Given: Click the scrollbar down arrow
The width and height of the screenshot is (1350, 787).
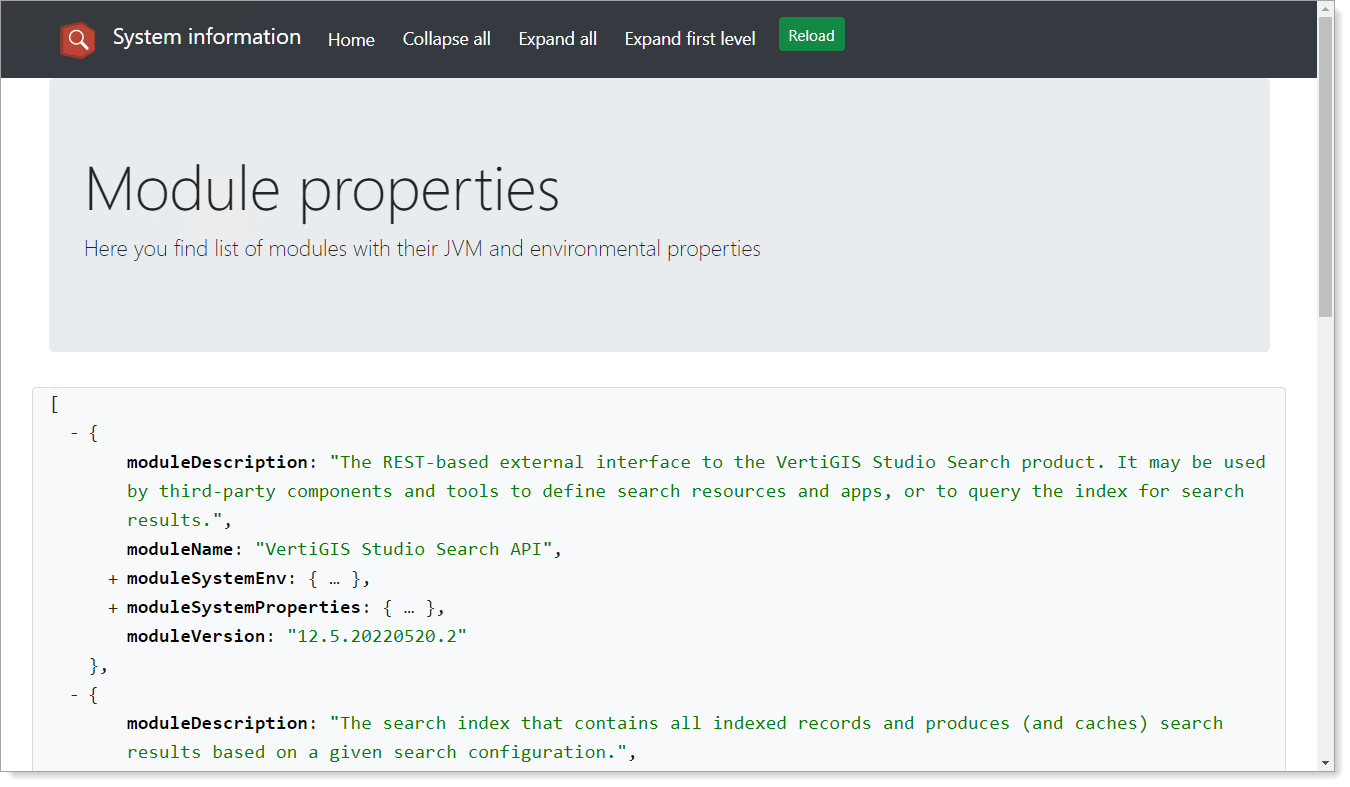Looking at the screenshot, I should (1326, 763).
